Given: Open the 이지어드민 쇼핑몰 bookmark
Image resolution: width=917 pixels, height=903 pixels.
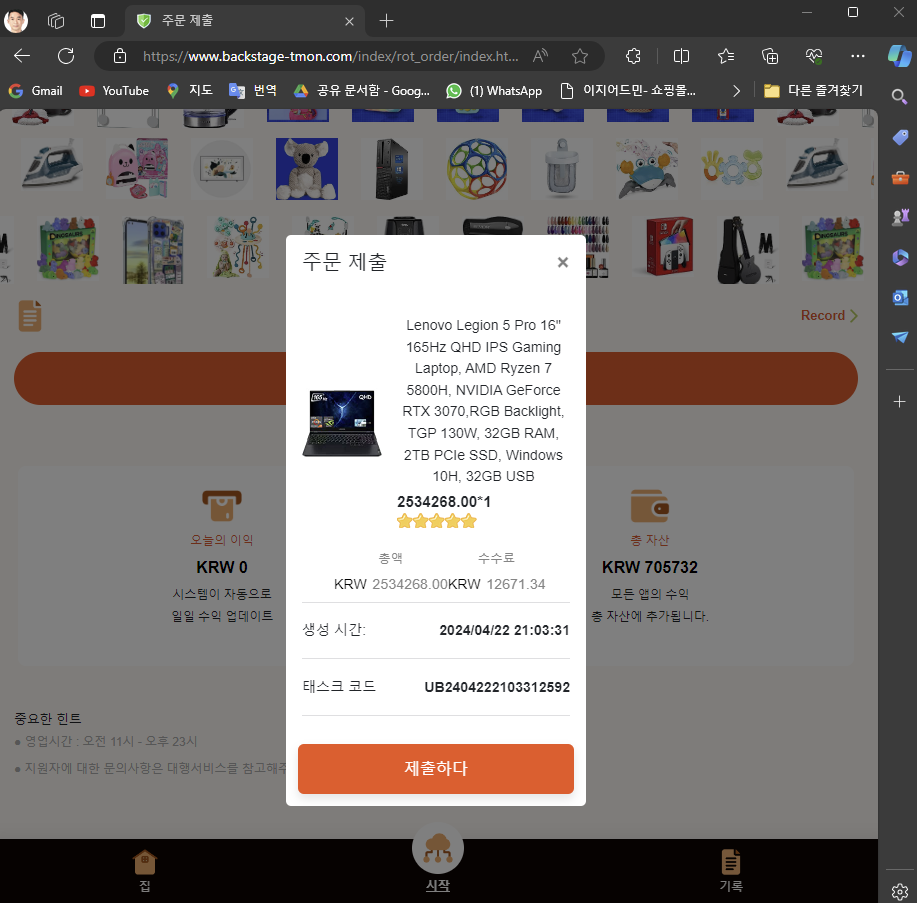Looking at the screenshot, I should [x=628, y=91].
